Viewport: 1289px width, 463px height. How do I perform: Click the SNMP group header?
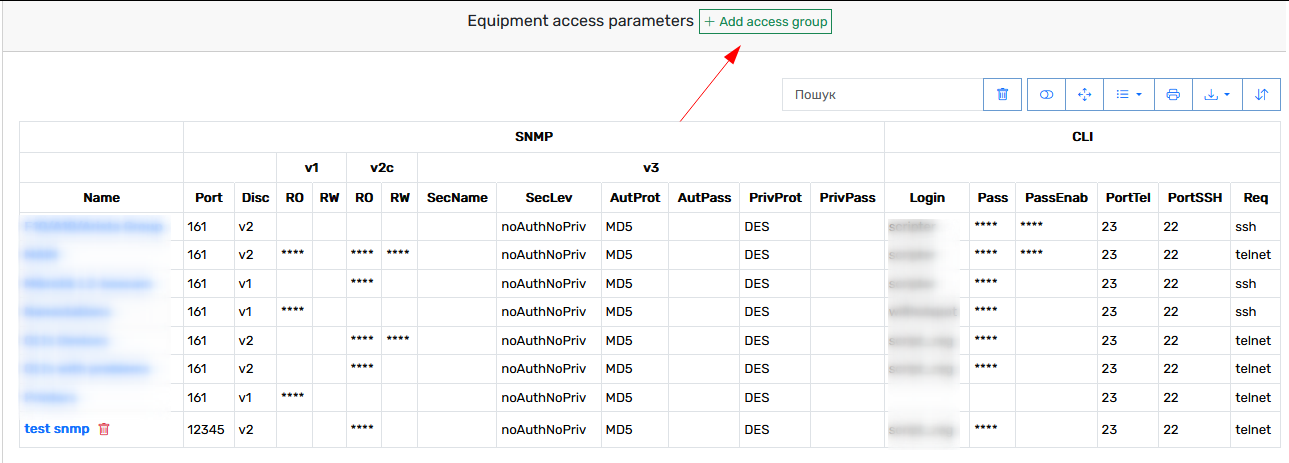[x=534, y=137]
